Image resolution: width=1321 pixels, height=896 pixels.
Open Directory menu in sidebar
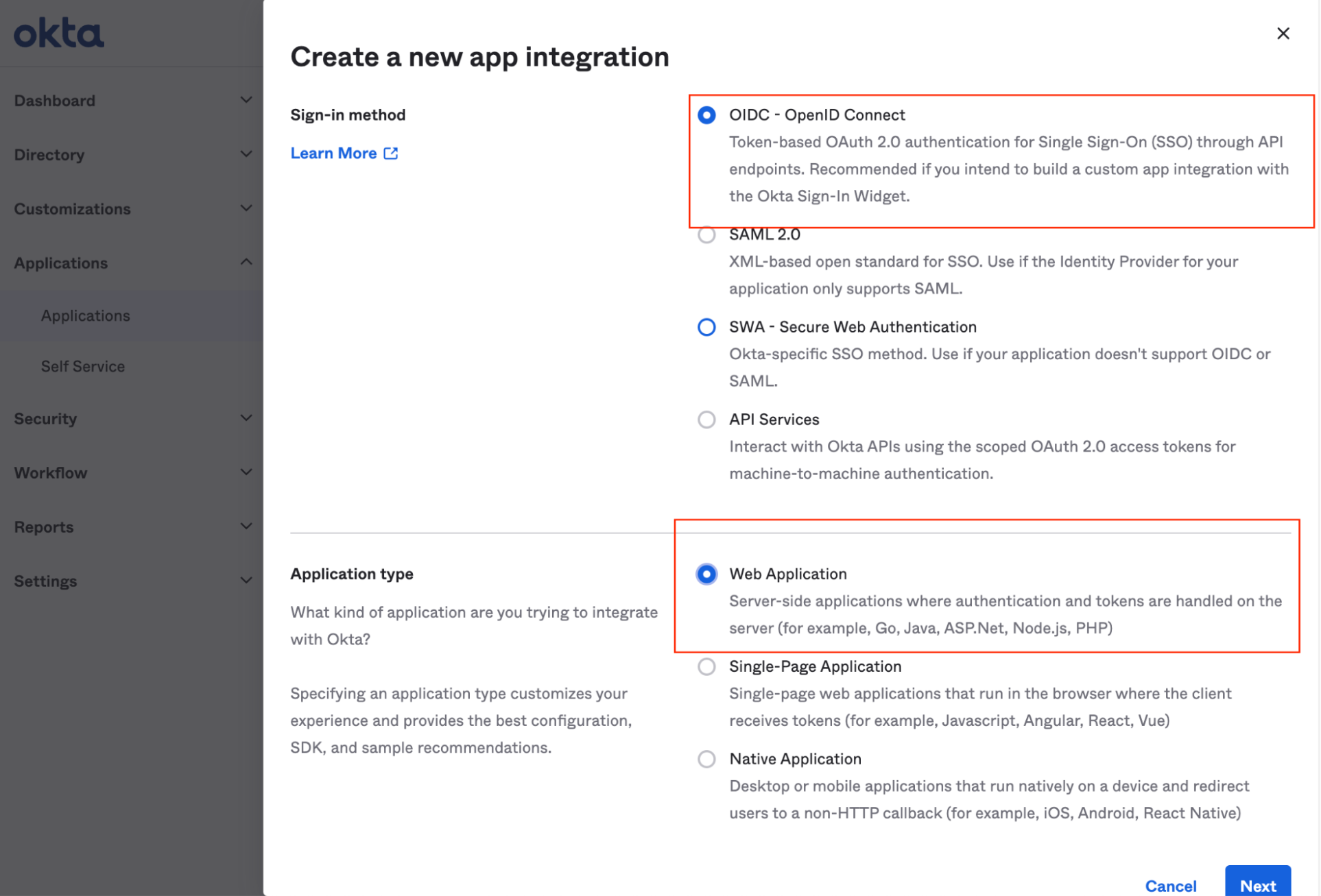(x=49, y=155)
